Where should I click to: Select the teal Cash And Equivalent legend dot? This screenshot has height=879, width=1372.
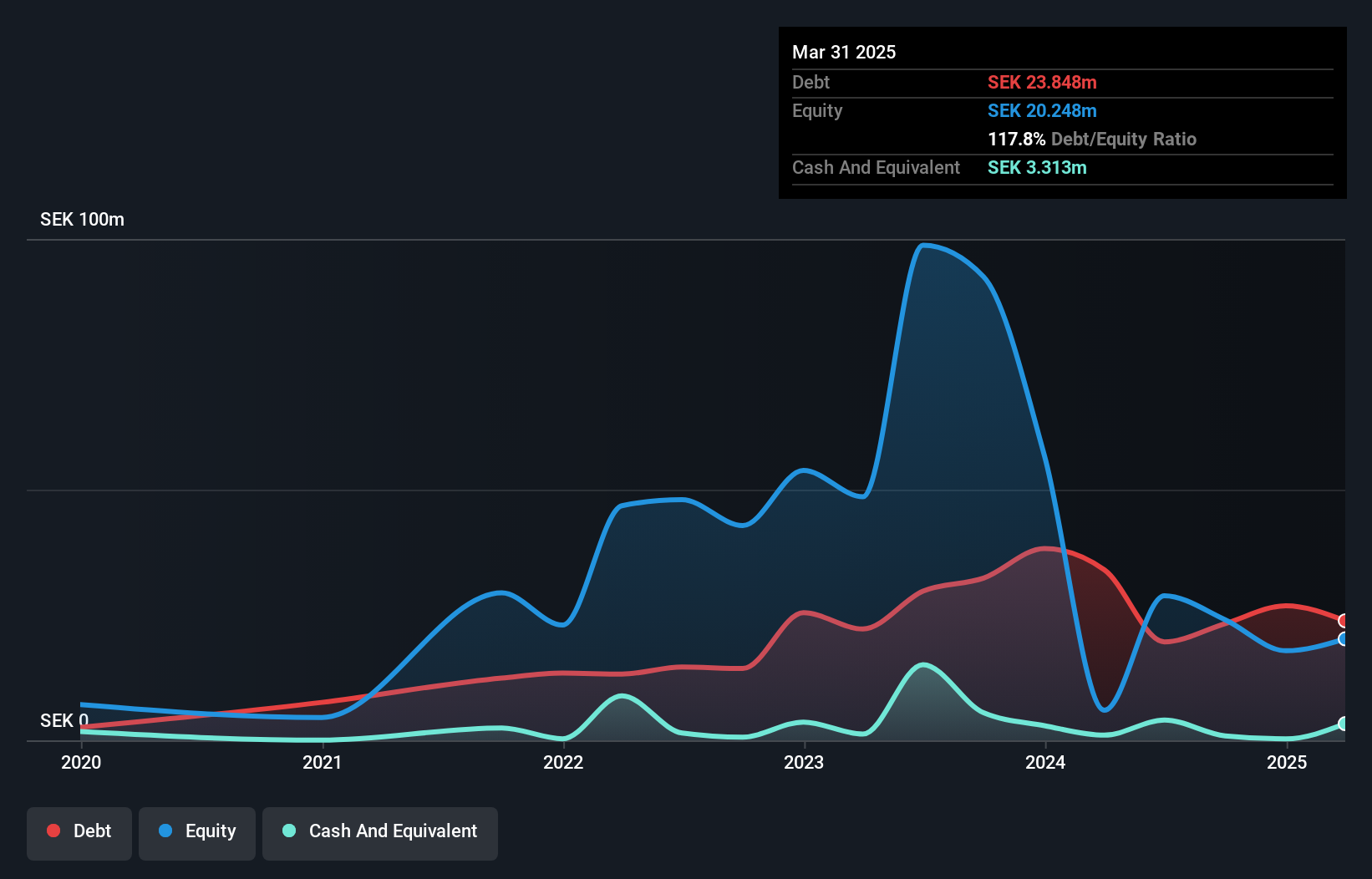point(288,831)
